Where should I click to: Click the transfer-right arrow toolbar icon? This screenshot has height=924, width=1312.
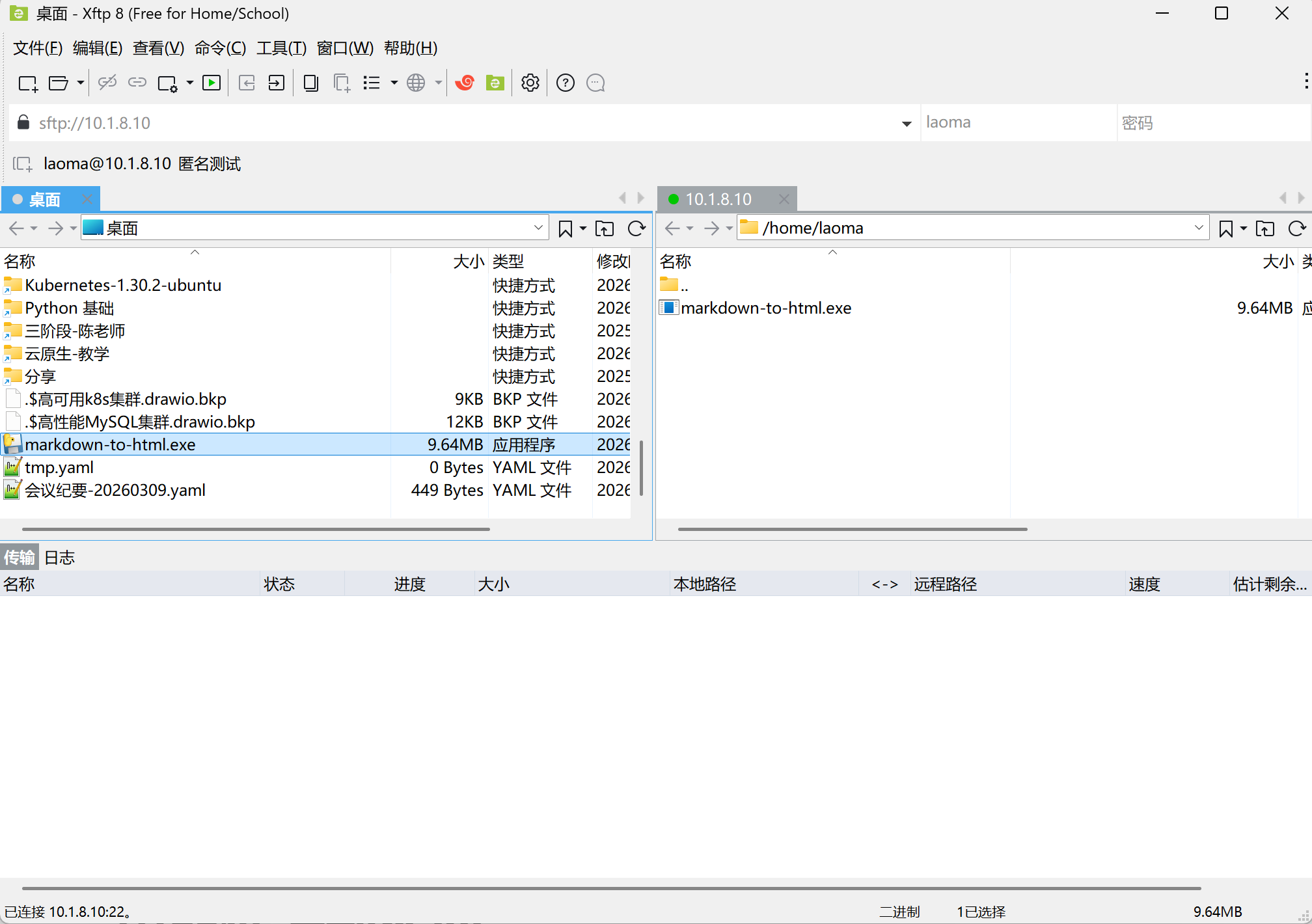(x=276, y=83)
